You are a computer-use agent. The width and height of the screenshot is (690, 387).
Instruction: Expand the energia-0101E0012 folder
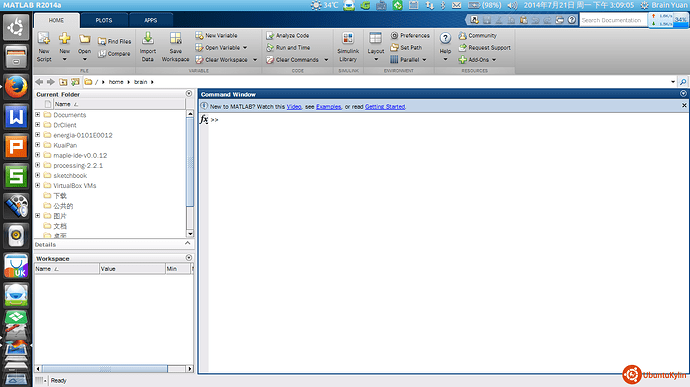coord(38,135)
